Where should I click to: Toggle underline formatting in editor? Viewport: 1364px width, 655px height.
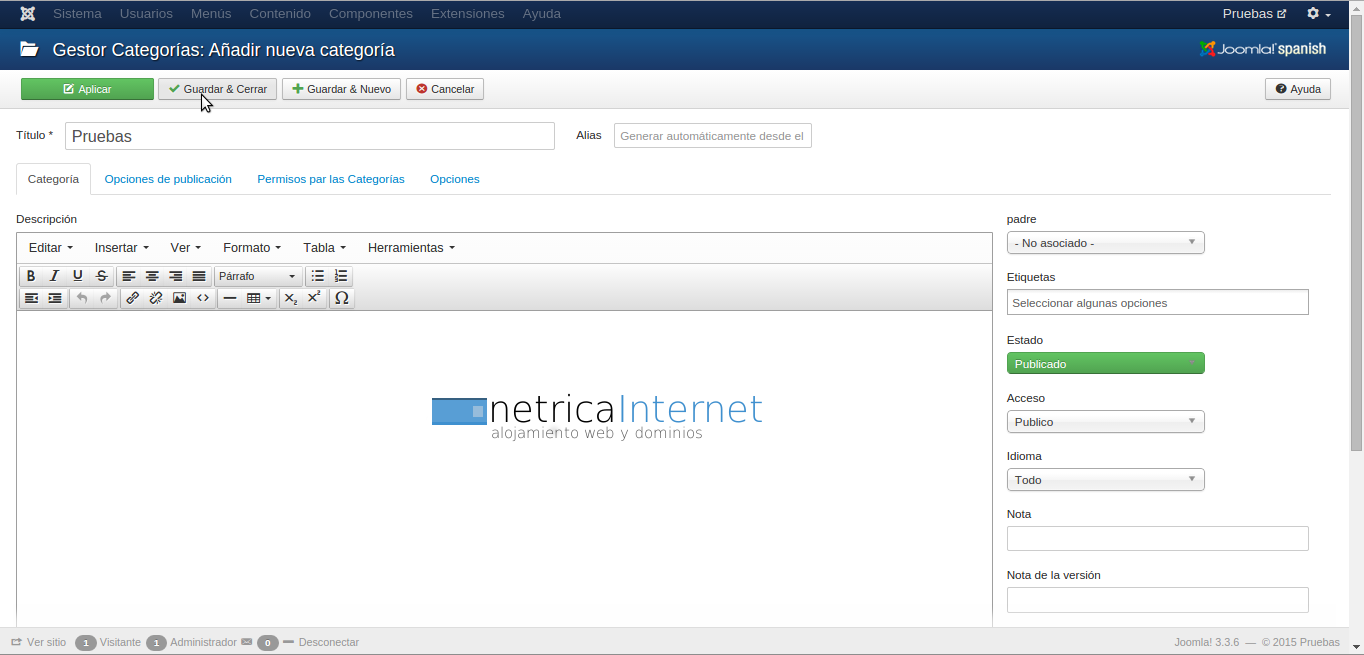pos(78,276)
